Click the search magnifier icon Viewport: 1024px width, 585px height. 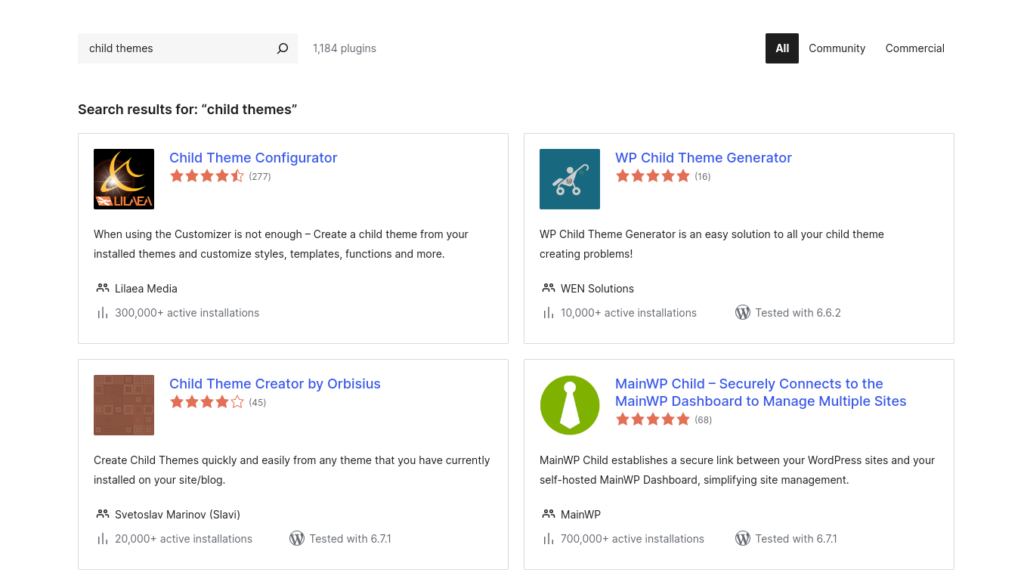(x=282, y=48)
